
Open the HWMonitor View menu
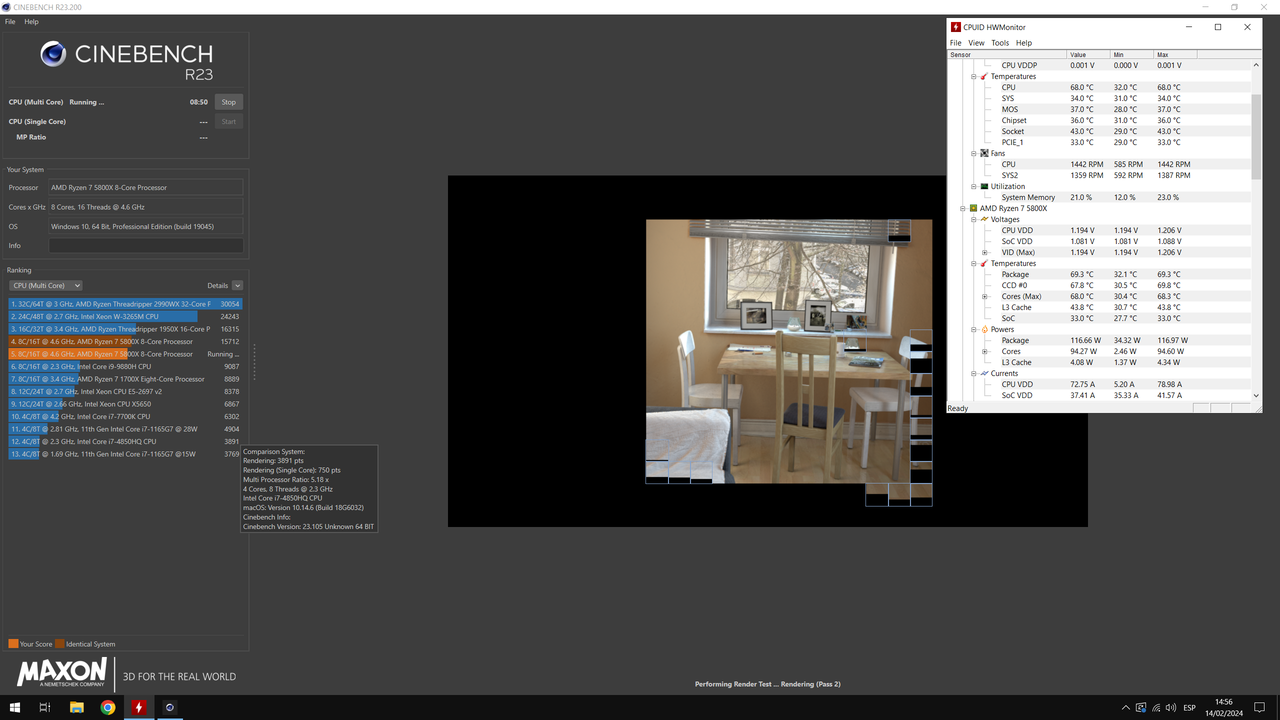click(976, 43)
